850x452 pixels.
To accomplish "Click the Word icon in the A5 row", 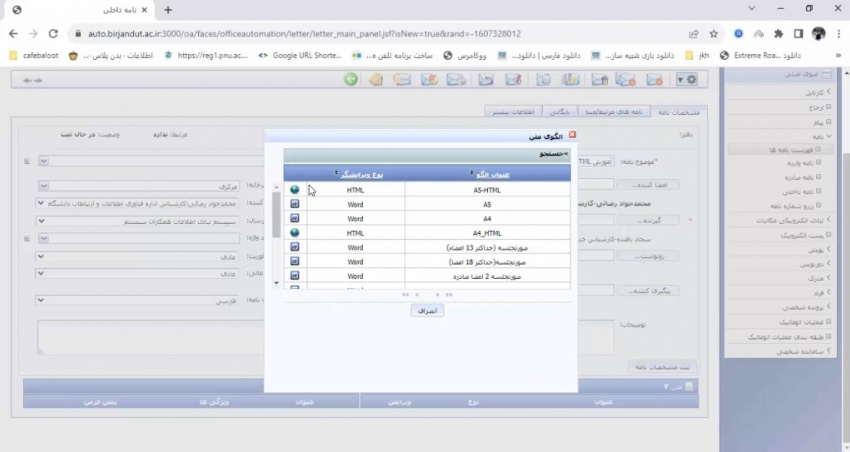I will click(x=295, y=204).
